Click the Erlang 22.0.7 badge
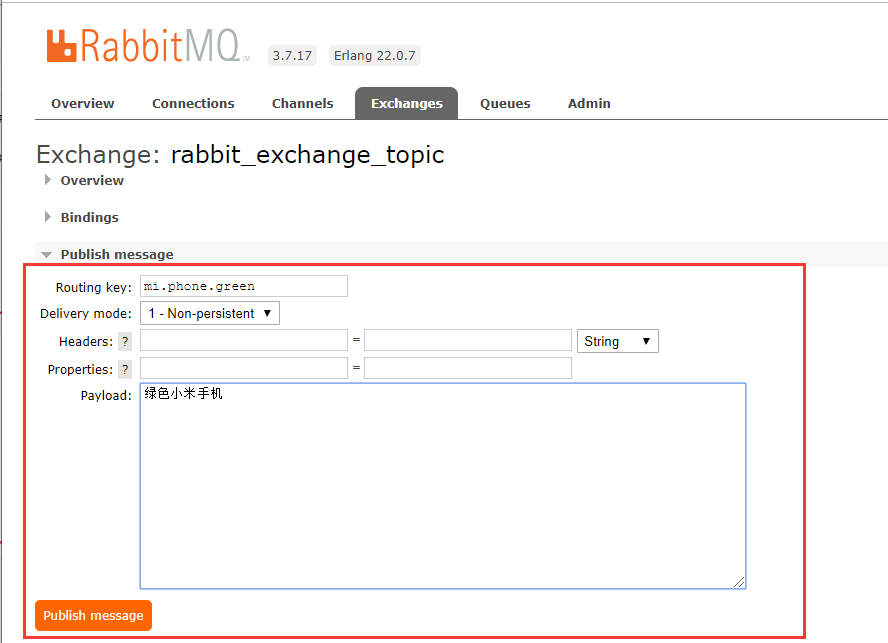The width and height of the screenshot is (888, 643). (374, 55)
